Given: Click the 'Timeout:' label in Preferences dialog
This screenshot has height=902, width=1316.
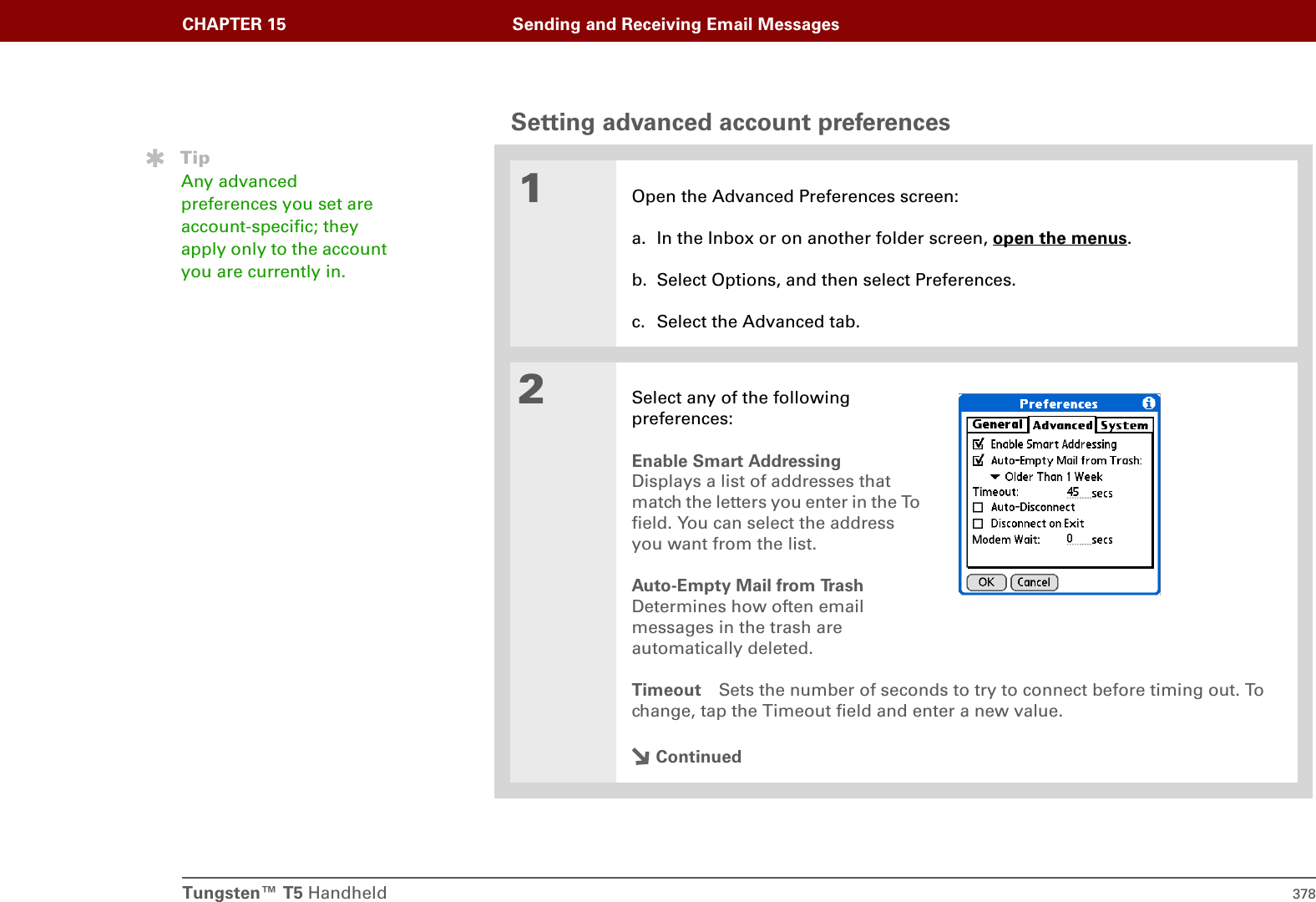Looking at the screenshot, I should [995, 492].
